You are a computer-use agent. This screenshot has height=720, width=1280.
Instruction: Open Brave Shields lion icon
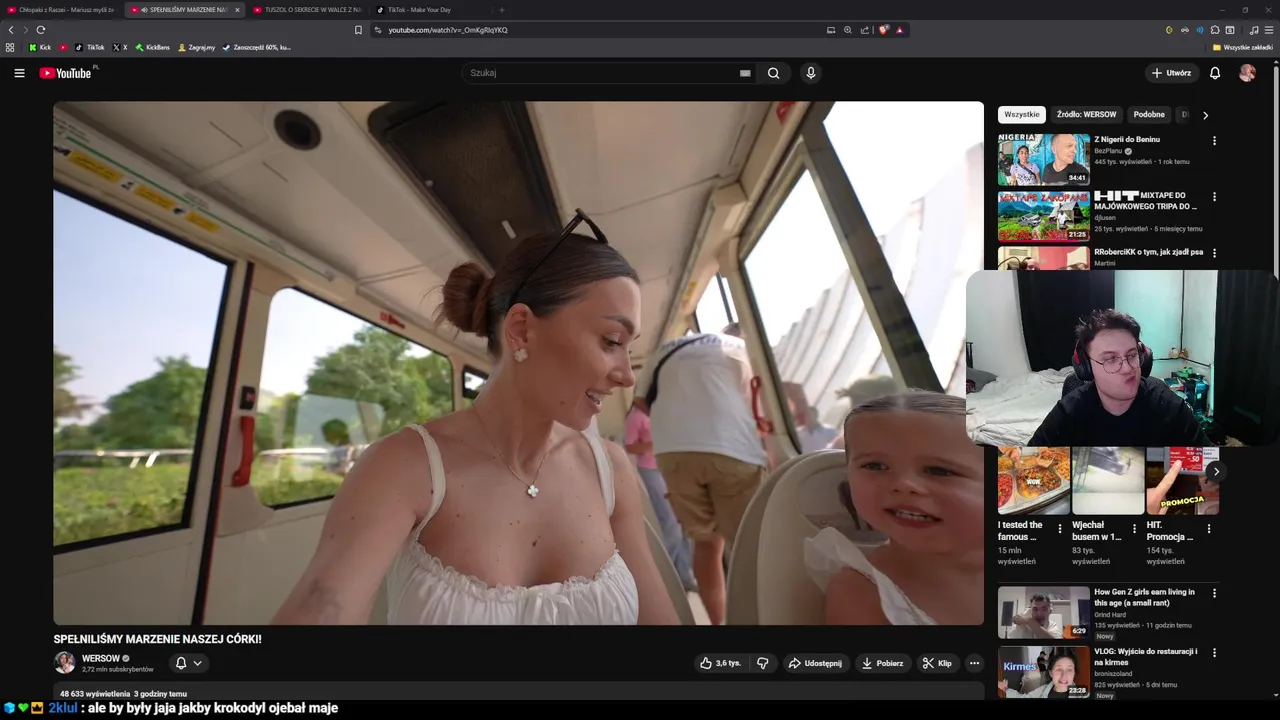tap(884, 30)
